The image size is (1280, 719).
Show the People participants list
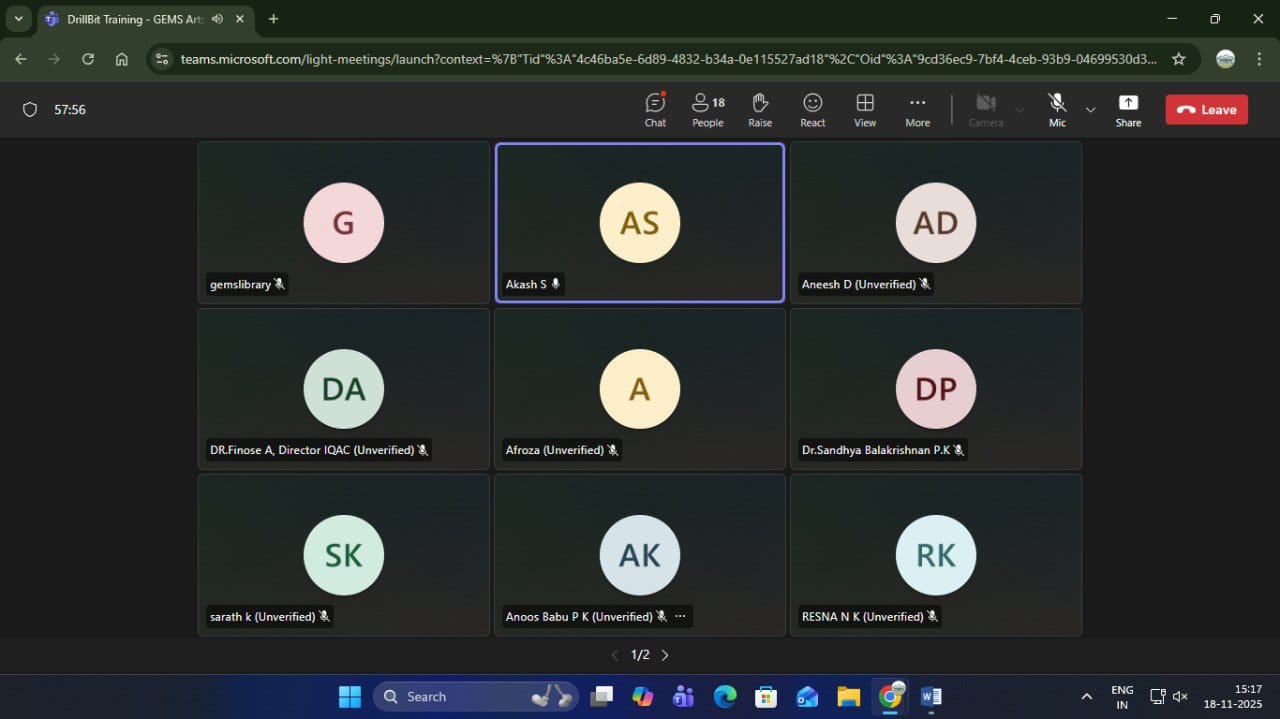[707, 110]
